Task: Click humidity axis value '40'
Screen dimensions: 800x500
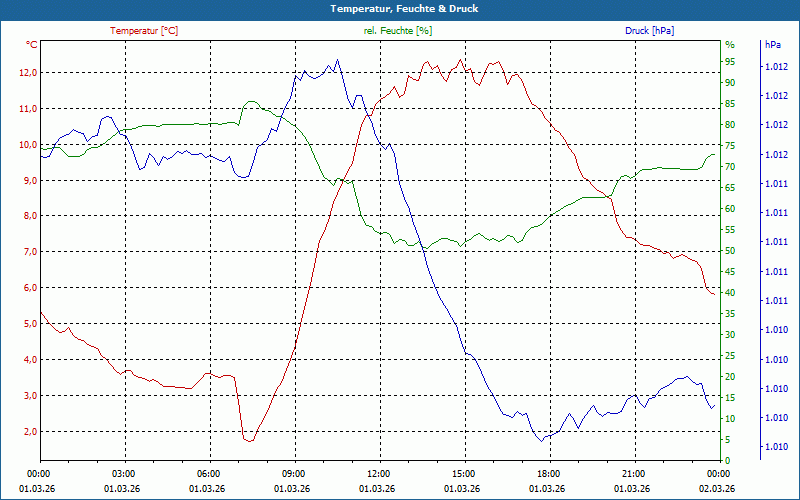Action: click(730, 292)
